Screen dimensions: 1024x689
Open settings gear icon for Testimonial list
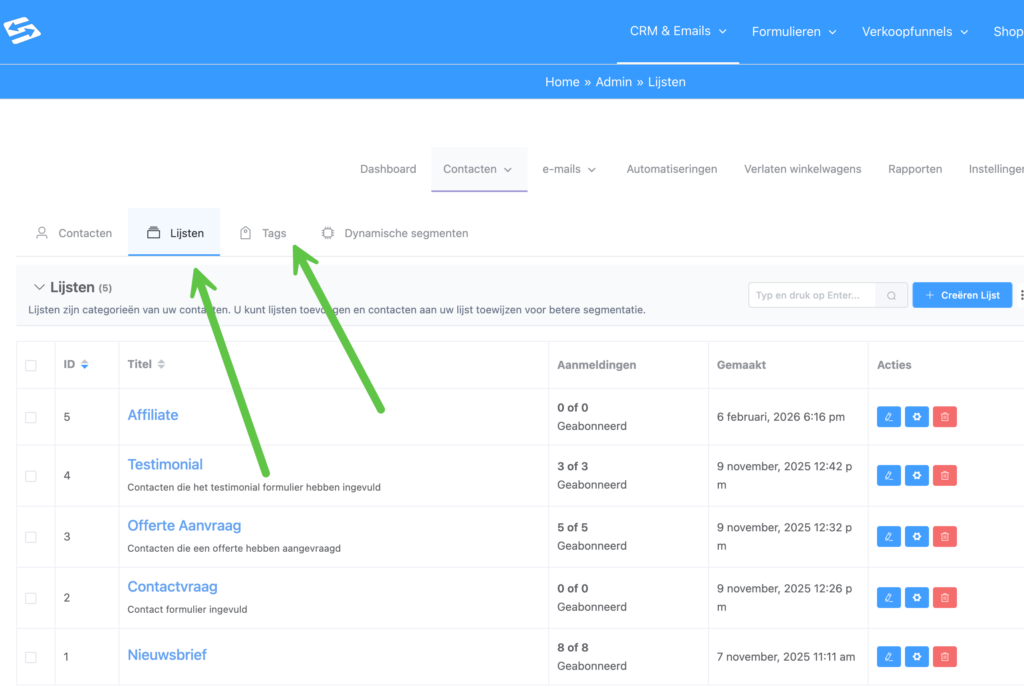916,476
